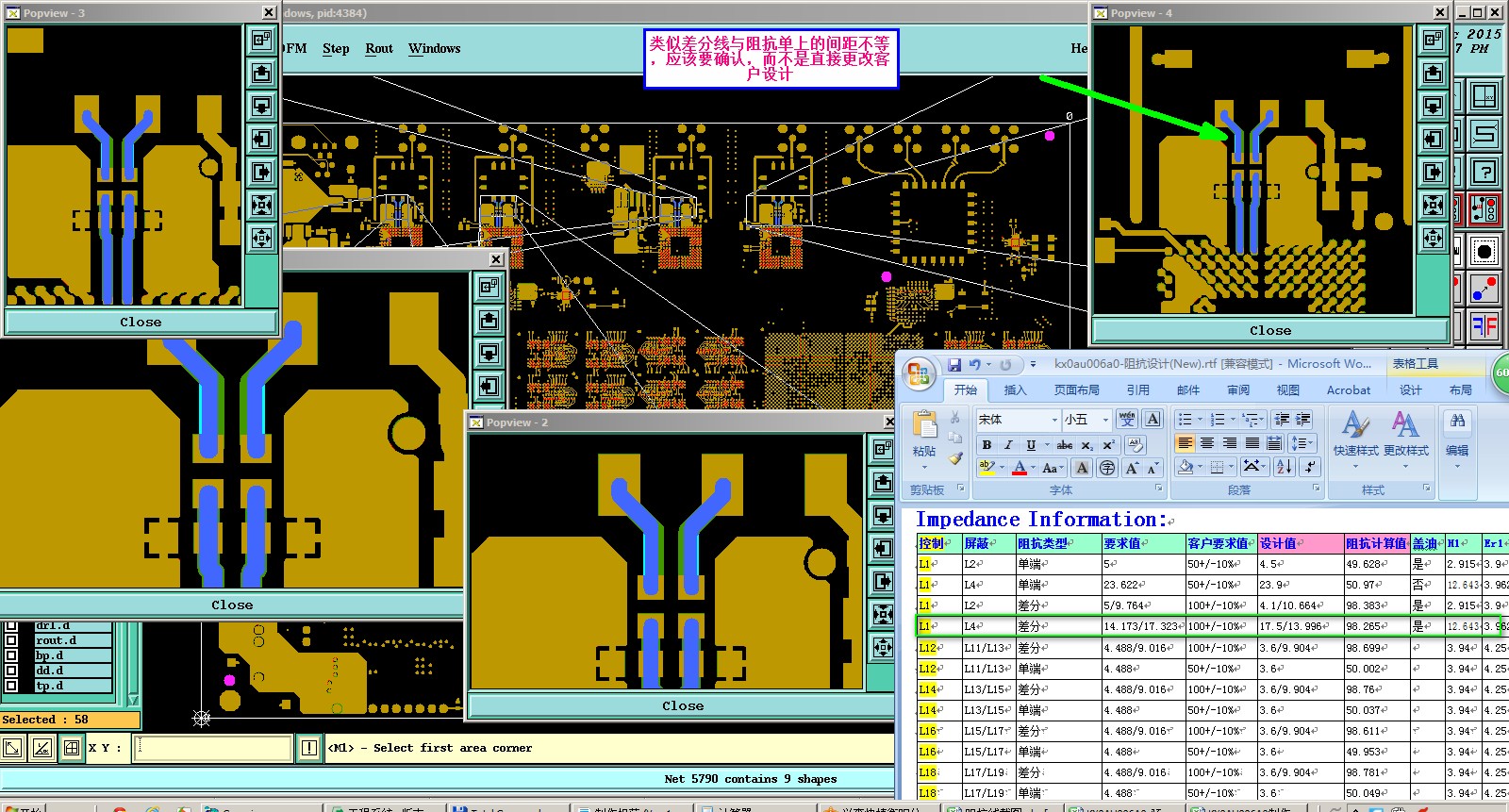The image size is (1509, 812).
Task: Expand 更改样式 change styles dropdown
Action: pyautogui.click(x=1405, y=466)
